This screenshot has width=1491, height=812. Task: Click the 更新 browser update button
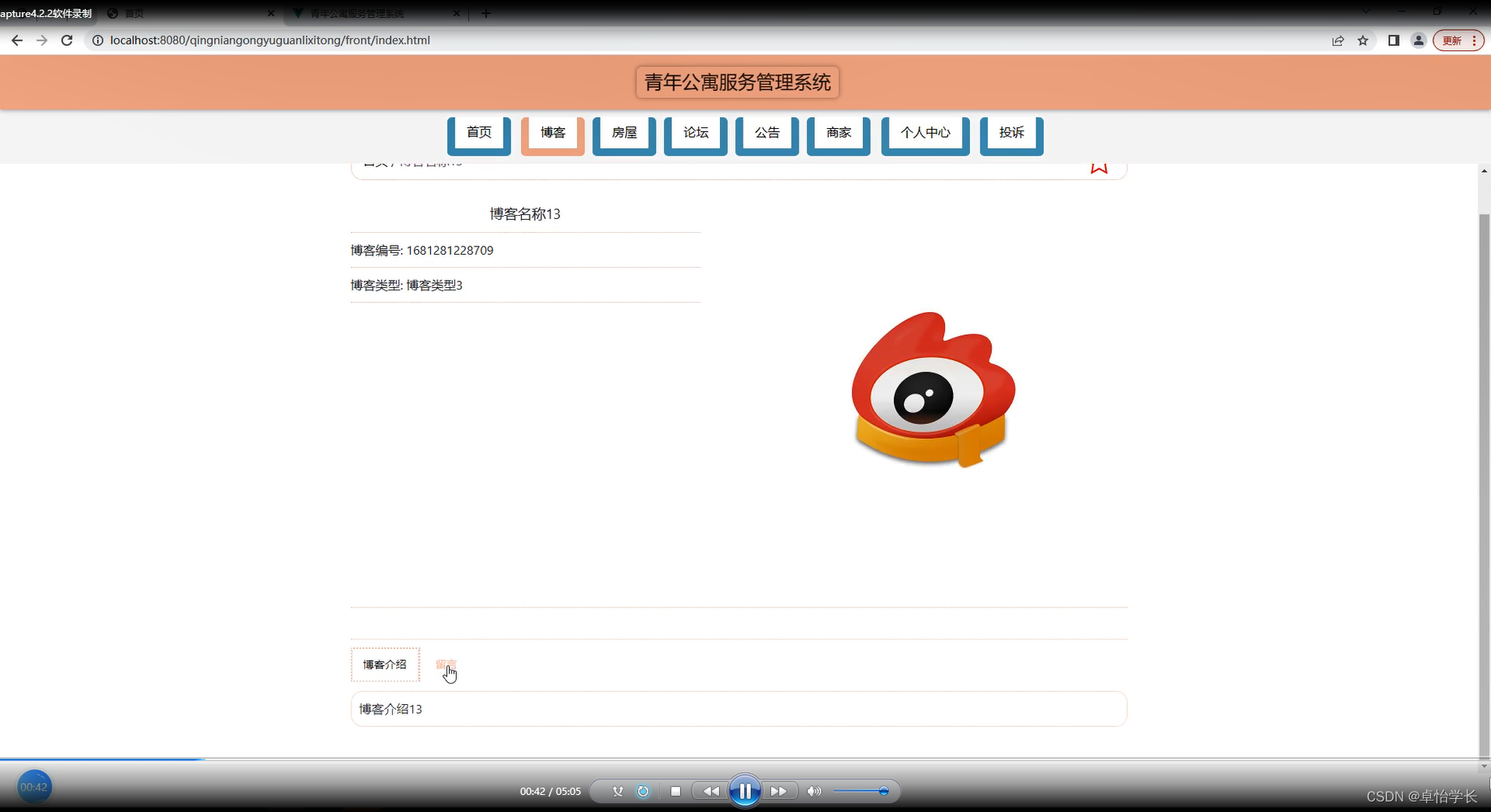tap(1458, 41)
